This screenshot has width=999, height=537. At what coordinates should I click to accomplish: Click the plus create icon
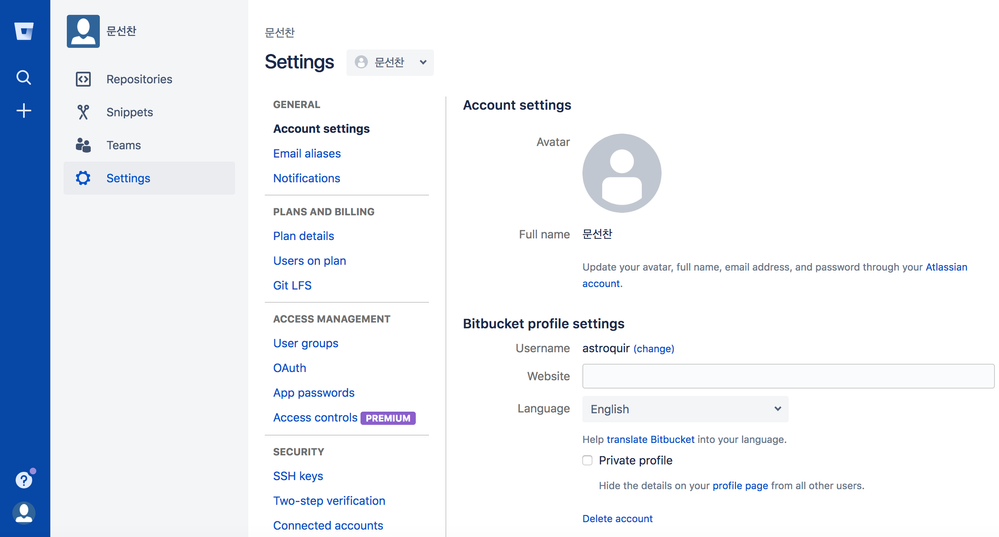[24, 111]
